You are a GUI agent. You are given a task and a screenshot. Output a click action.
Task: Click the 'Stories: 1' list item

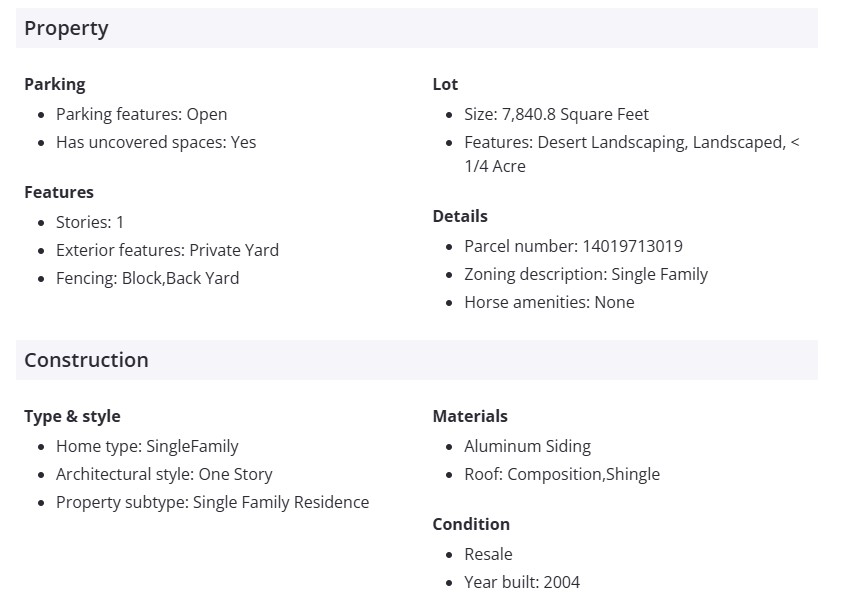point(90,222)
